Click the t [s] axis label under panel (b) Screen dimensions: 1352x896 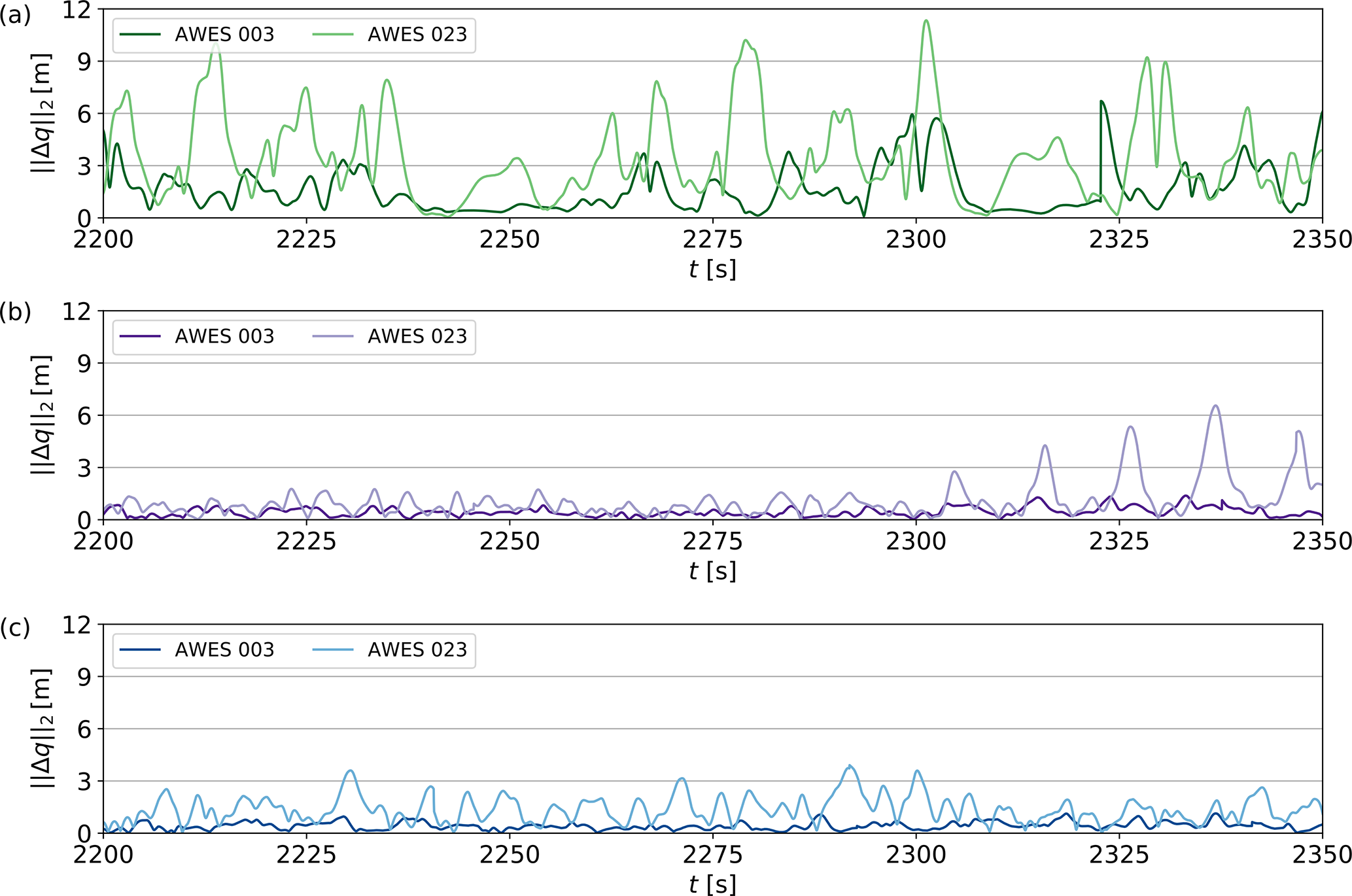coord(712,570)
